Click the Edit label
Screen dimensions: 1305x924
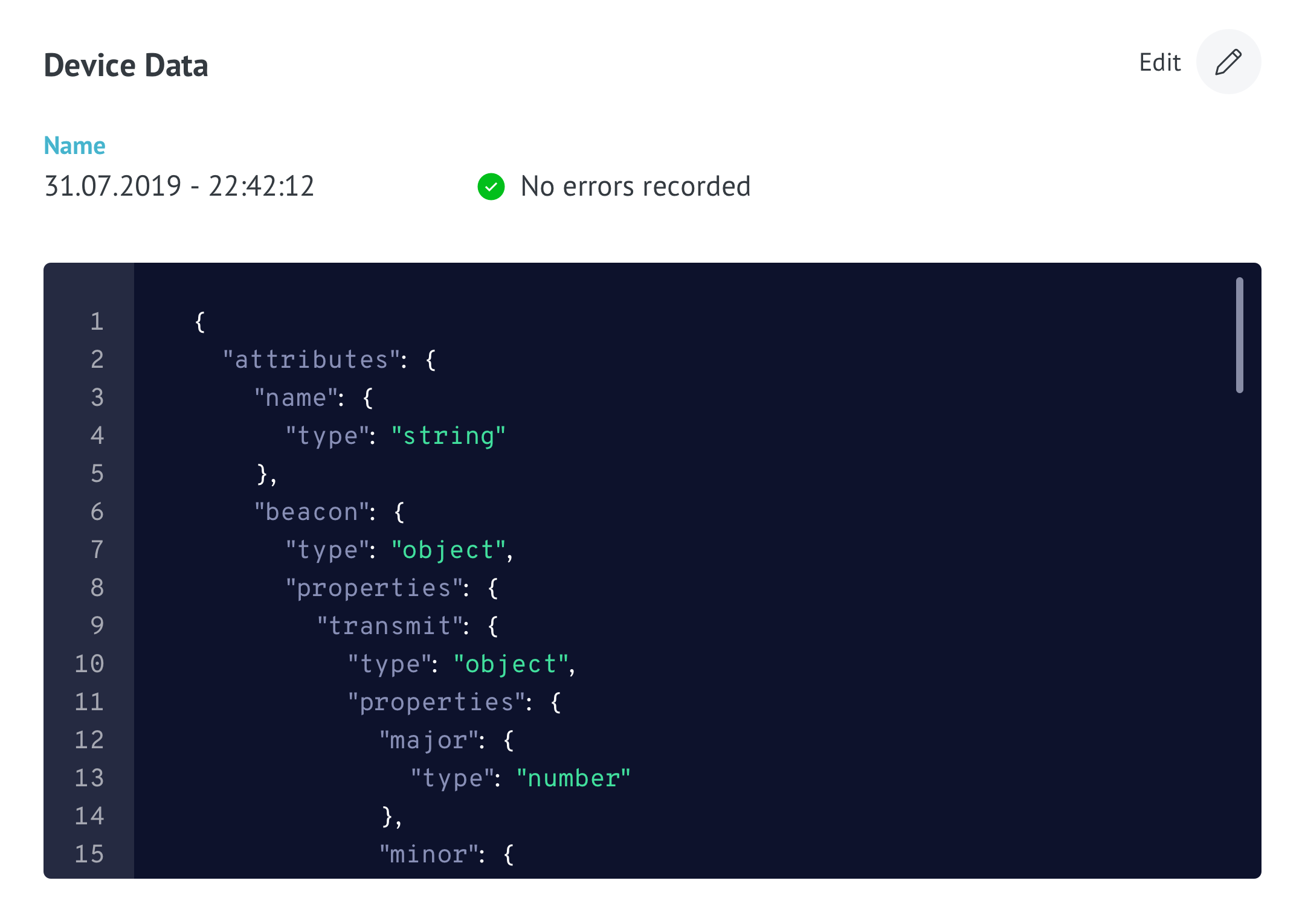click(x=1159, y=62)
